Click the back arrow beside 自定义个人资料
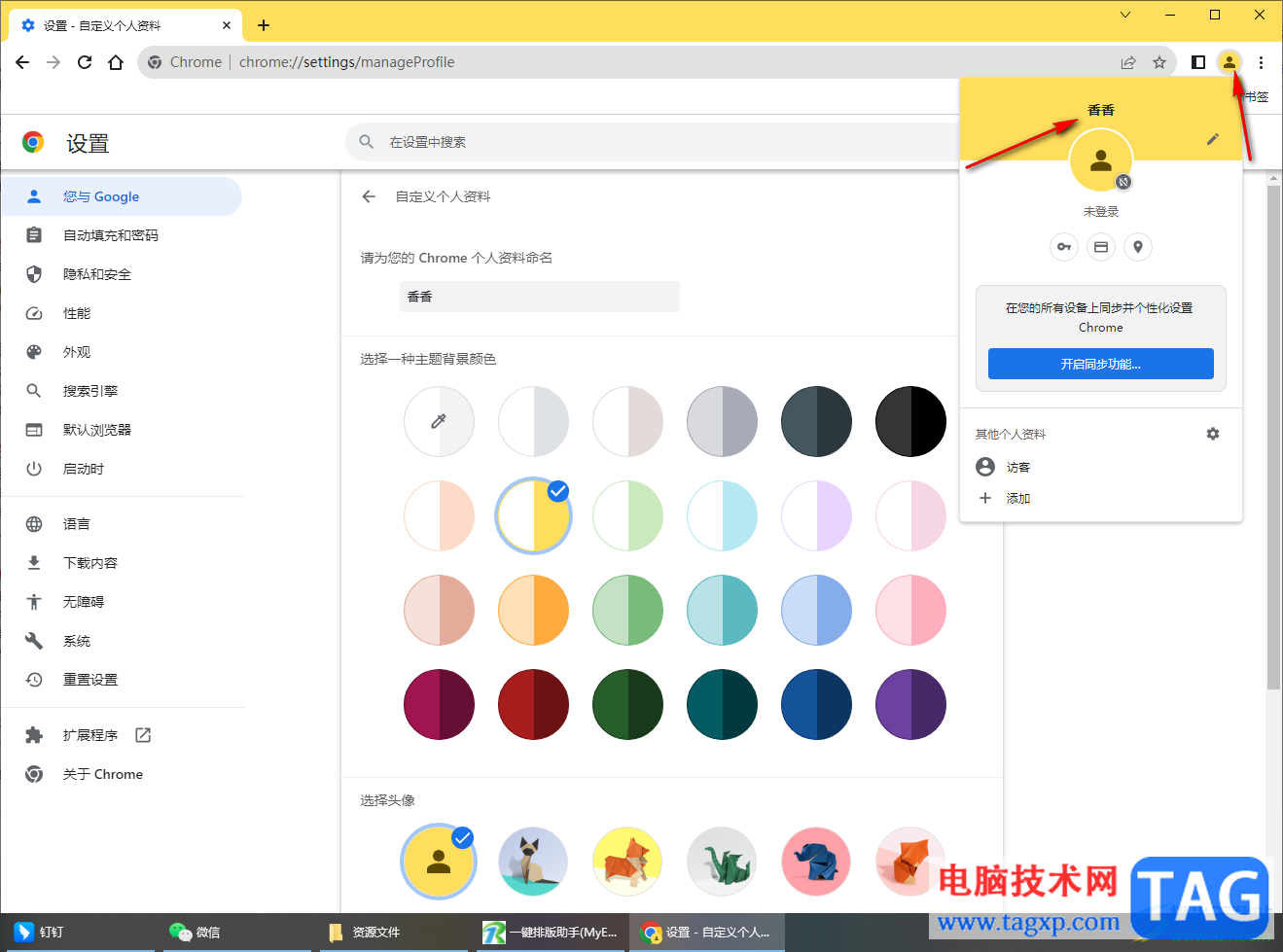Image resolution: width=1283 pixels, height=952 pixels. click(x=368, y=195)
